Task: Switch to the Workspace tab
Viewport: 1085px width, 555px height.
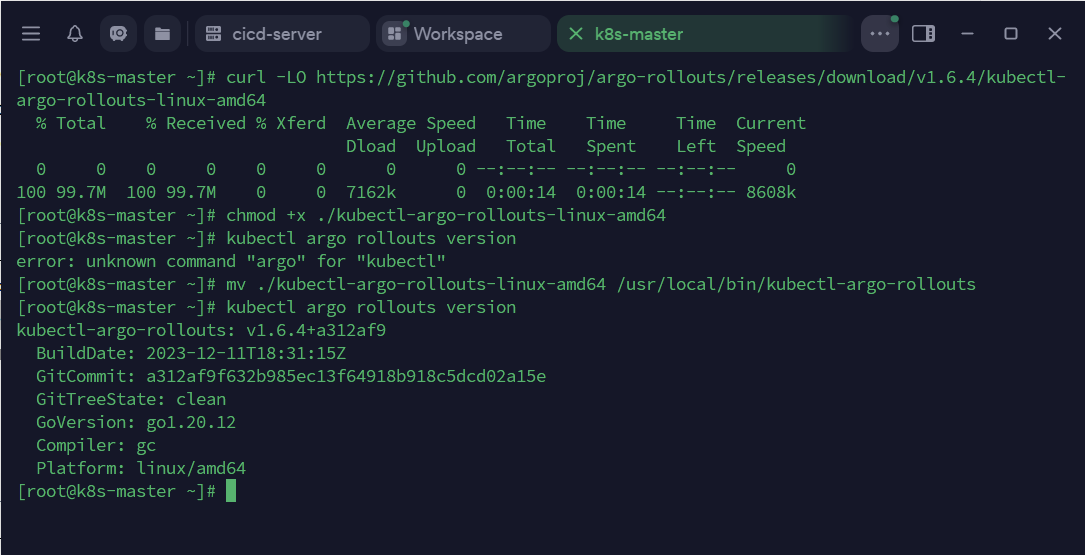Action: [x=458, y=34]
